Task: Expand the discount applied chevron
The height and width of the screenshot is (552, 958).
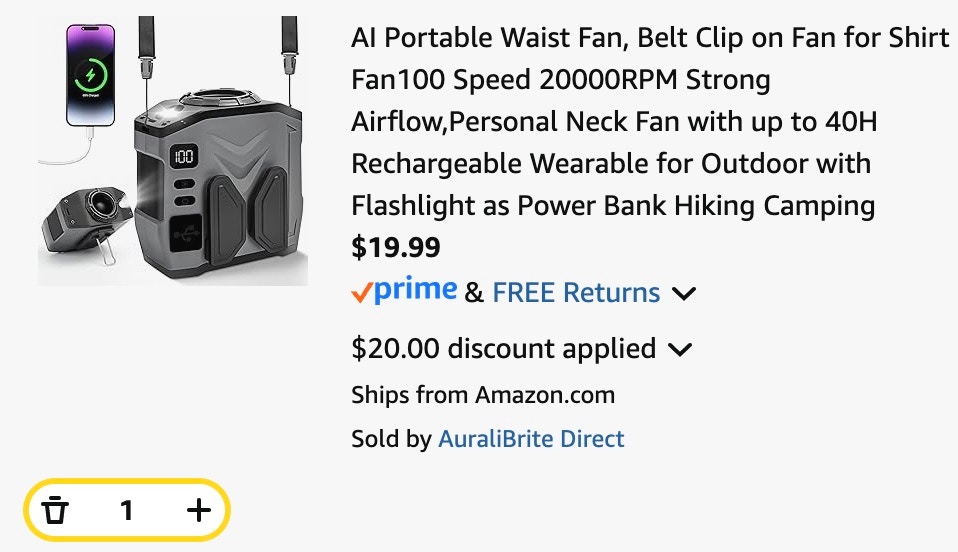Action: click(x=680, y=350)
